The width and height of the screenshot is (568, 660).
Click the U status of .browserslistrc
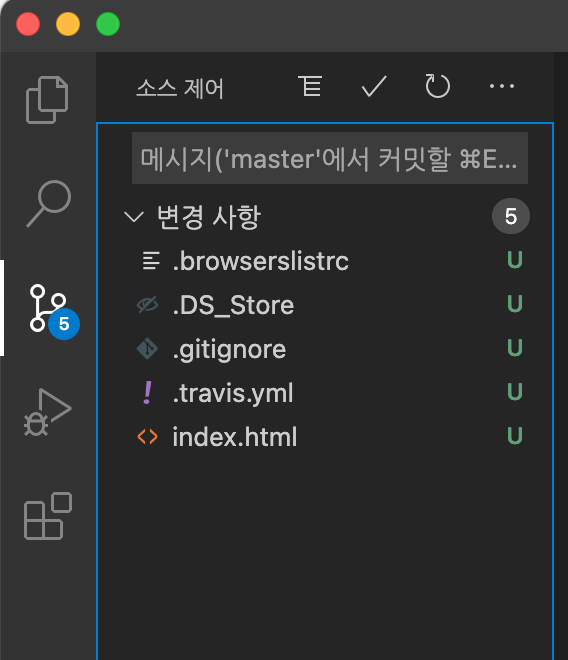click(x=515, y=260)
